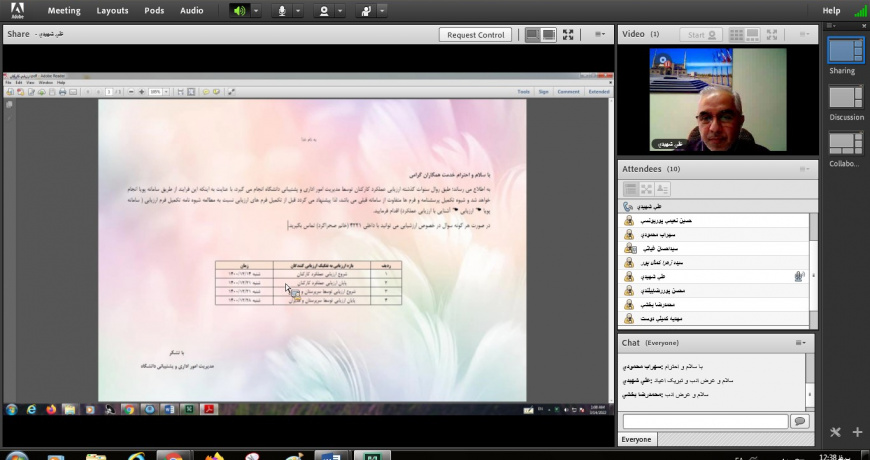Click the microphone icon in the attendee list
This screenshot has width=870, height=460.
799,276
